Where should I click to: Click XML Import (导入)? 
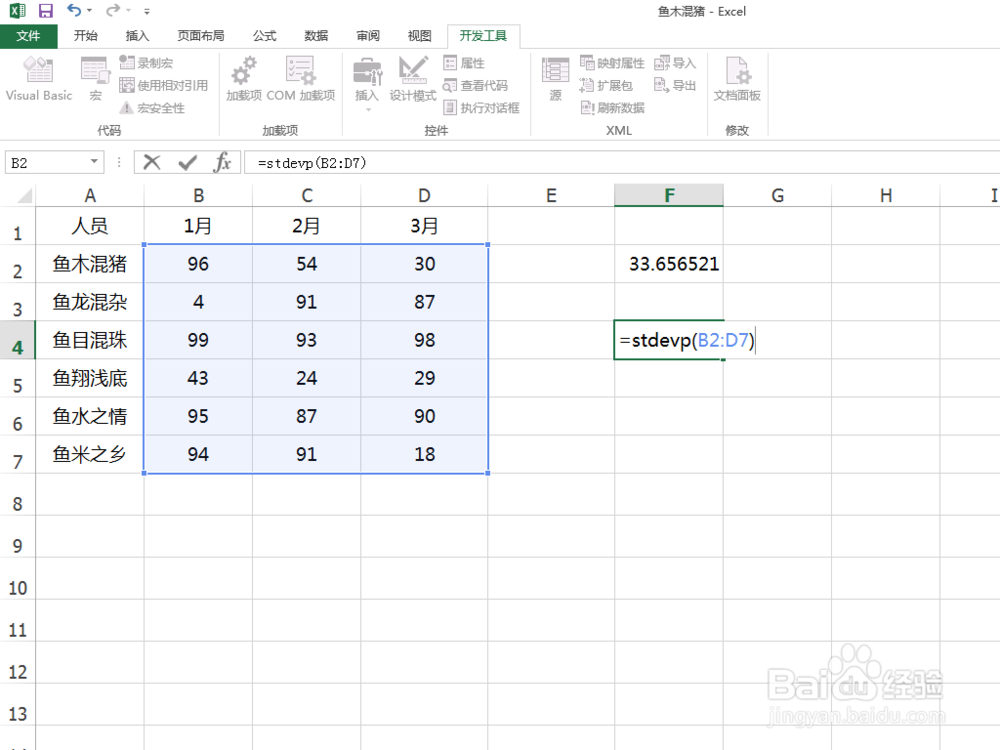click(x=675, y=62)
